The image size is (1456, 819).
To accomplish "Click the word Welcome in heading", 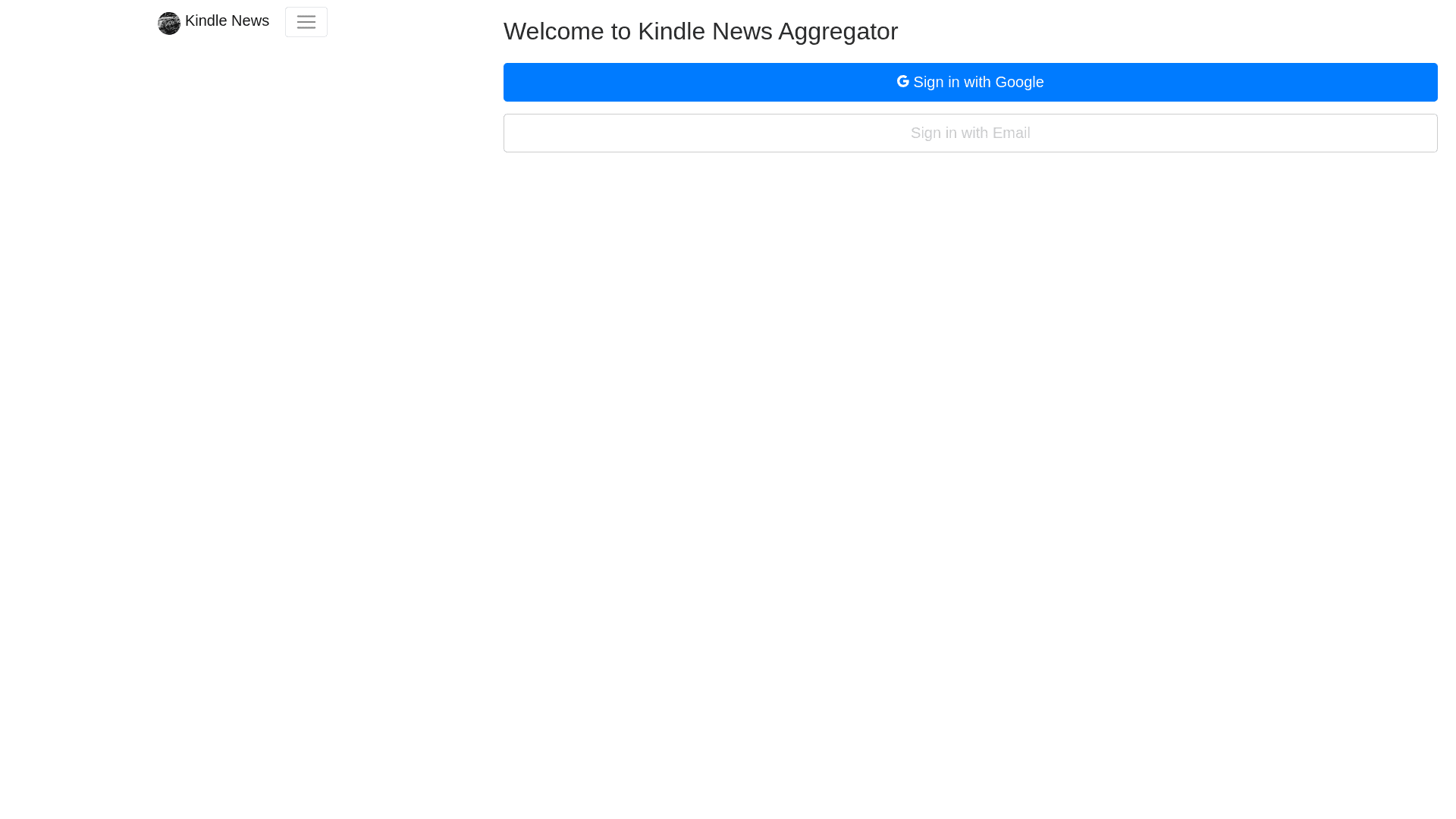I will coord(554,31).
